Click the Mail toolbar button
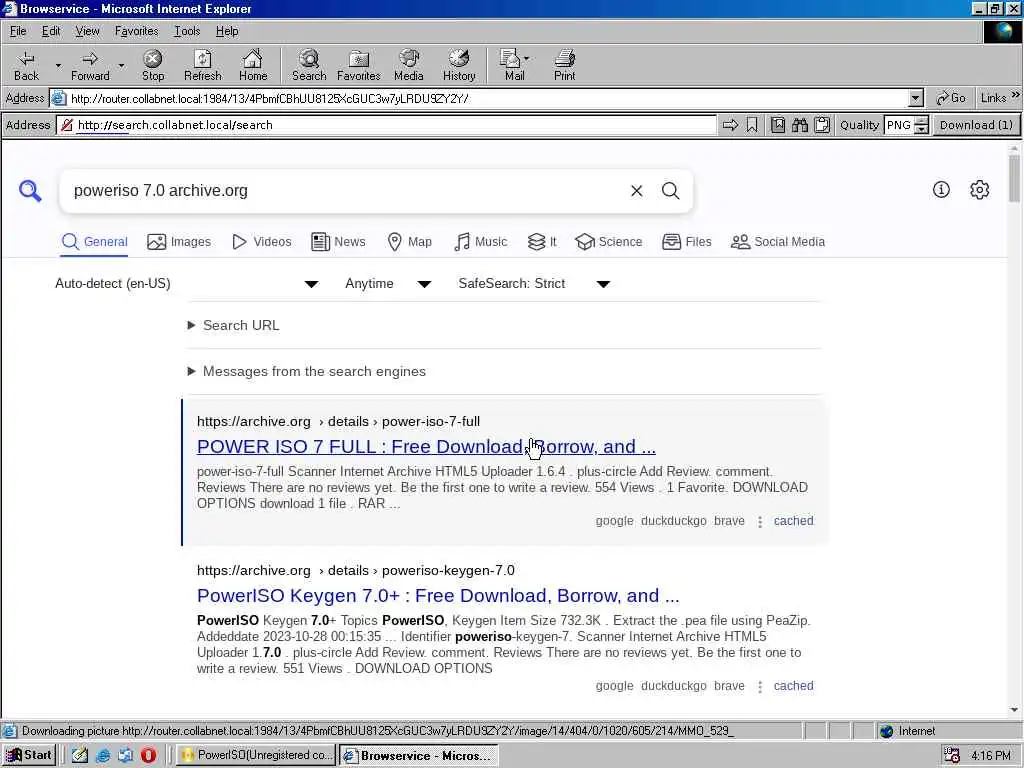Image resolution: width=1024 pixels, height=768 pixels. click(511, 65)
